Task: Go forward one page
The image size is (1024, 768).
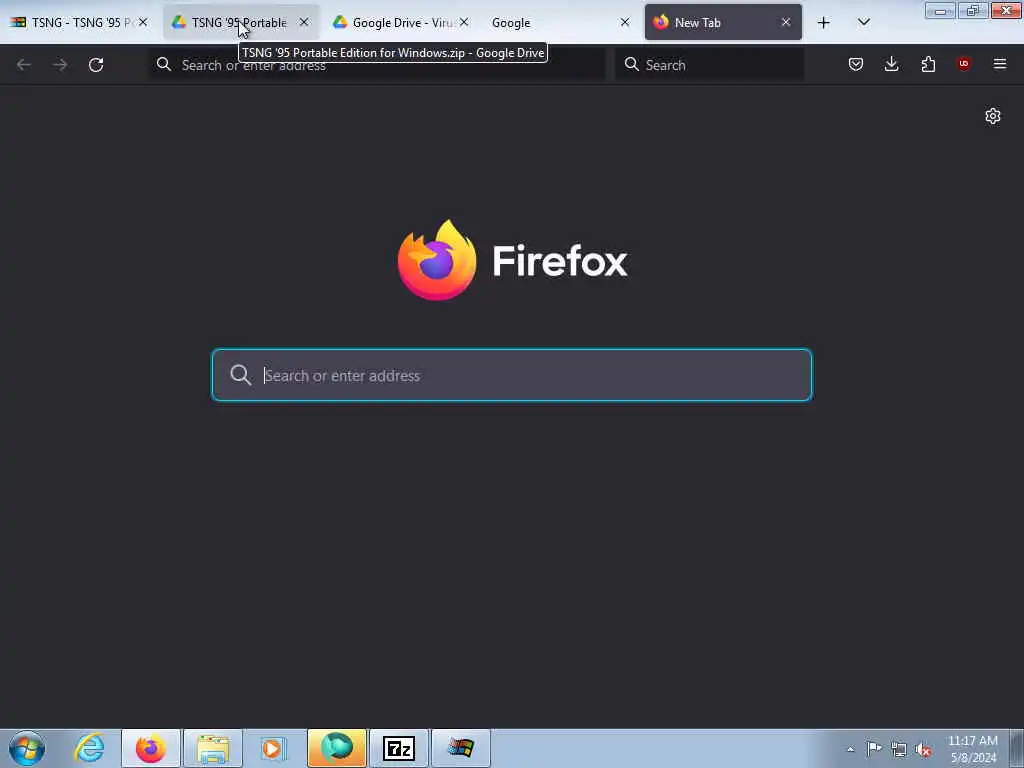Action: (60, 65)
